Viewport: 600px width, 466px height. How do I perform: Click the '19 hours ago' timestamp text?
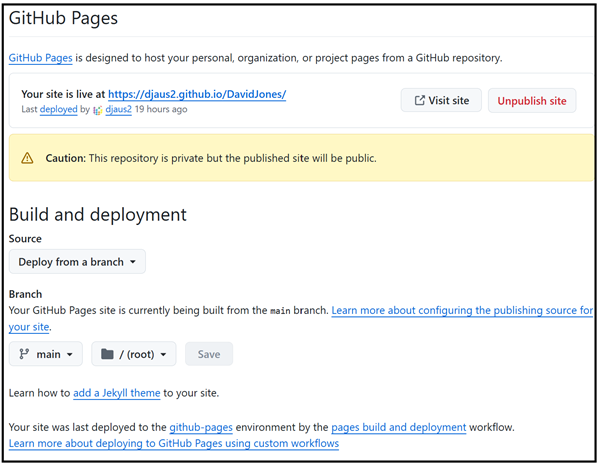coord(161,109)
